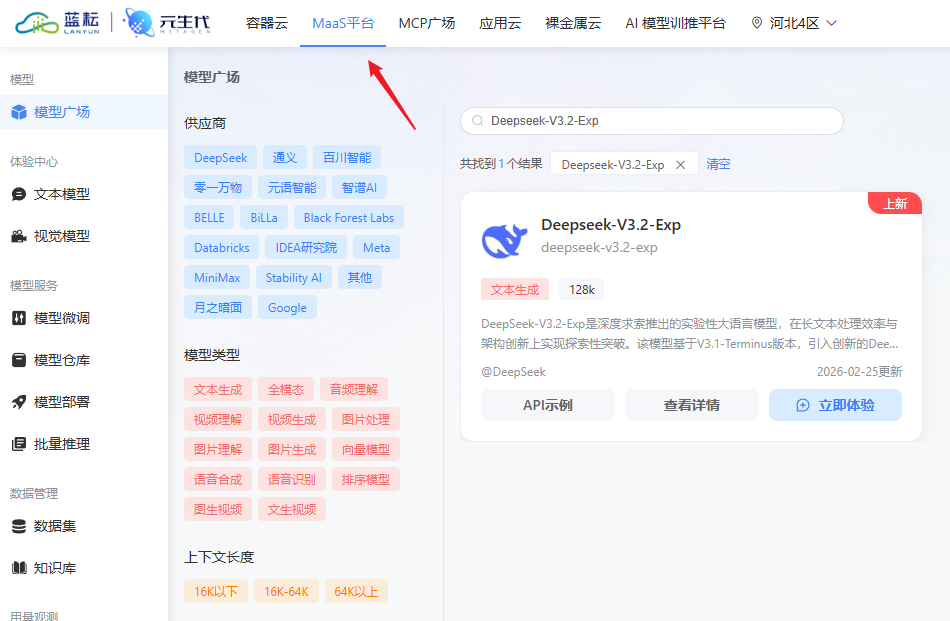
Task: Click the 上新 badge on card
Action: coord(895,204)
